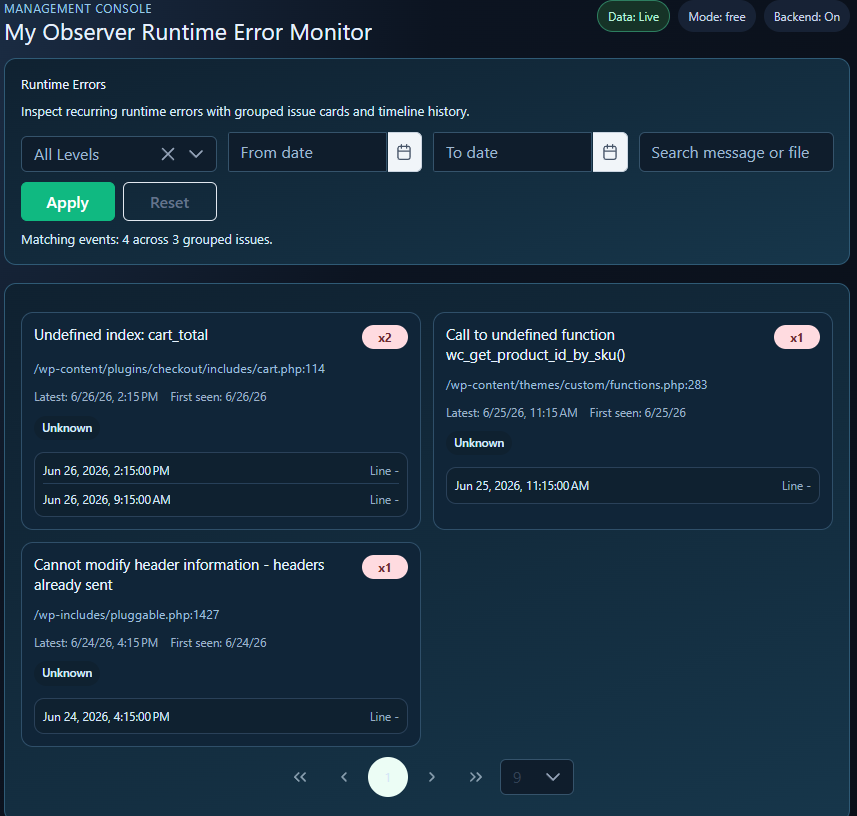Expand the All Levels dropdown chevron
857x816 pixels.
[x=196, y=154]
